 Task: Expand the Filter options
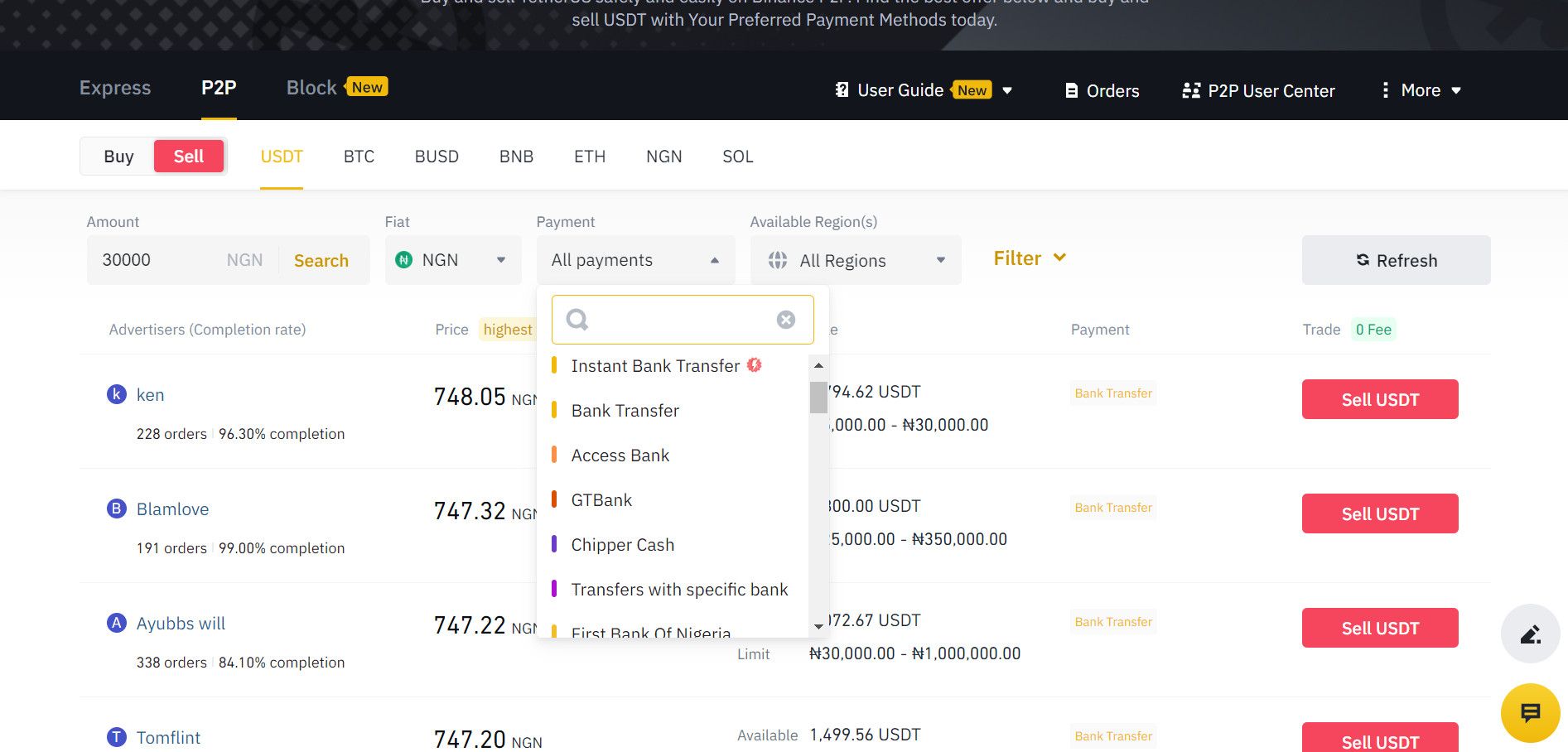coord(1030,258)
